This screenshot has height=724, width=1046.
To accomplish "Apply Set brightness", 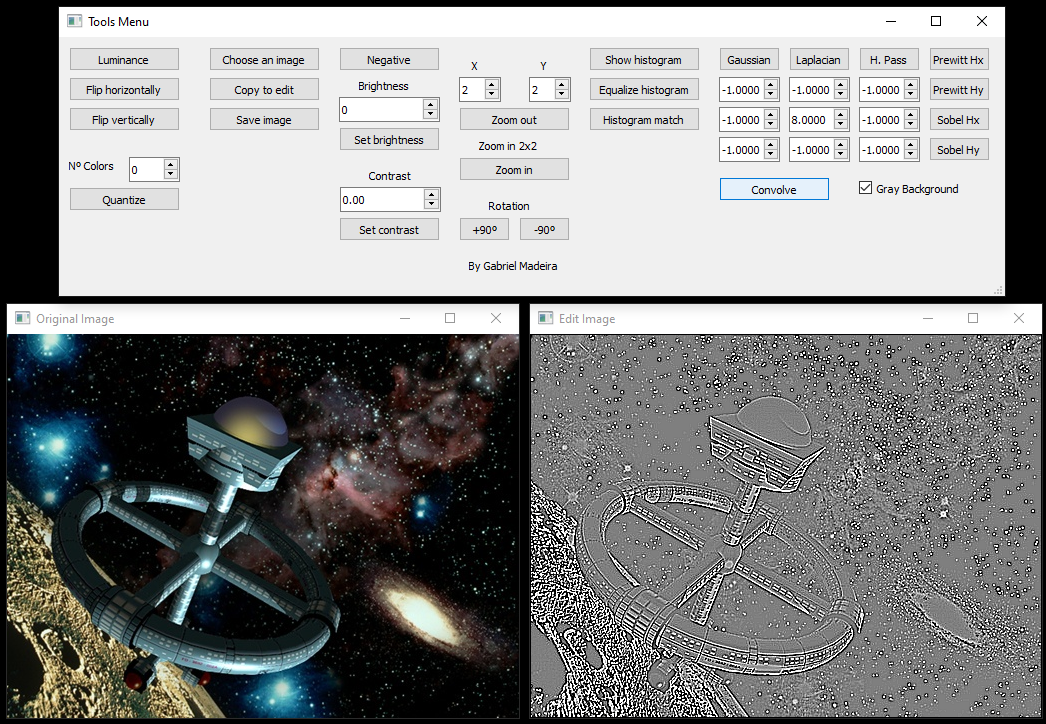I will (390, 139).
